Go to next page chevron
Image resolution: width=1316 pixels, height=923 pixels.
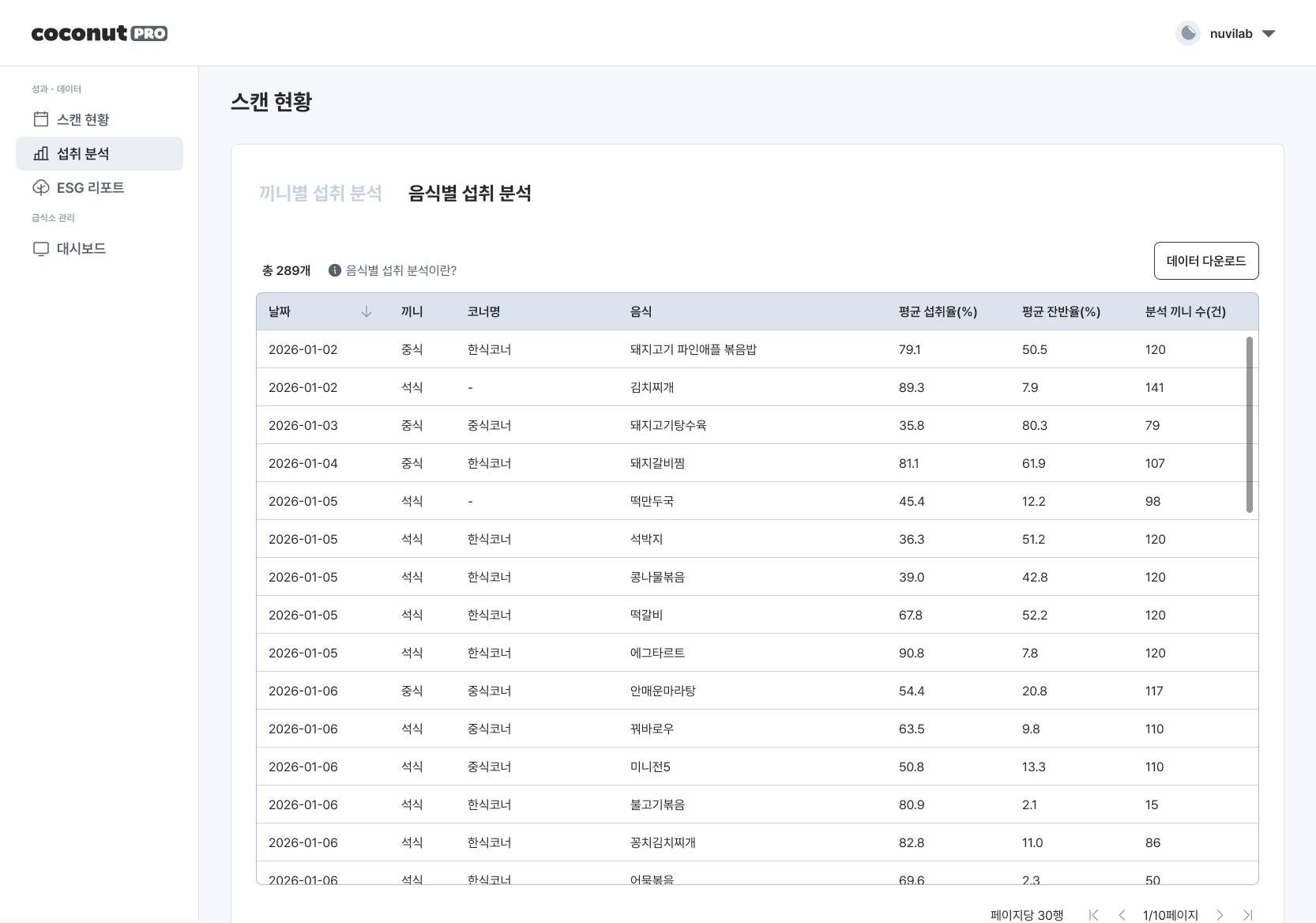[x=1220, y=915]
